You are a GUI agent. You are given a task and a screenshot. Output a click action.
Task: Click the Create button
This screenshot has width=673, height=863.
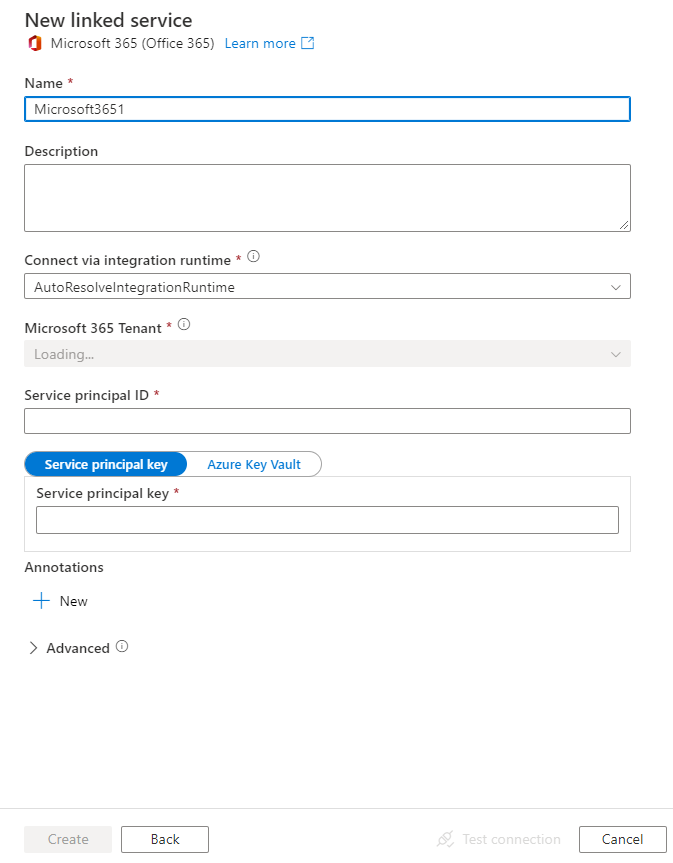pyautogui.click(x=68, y=839)
